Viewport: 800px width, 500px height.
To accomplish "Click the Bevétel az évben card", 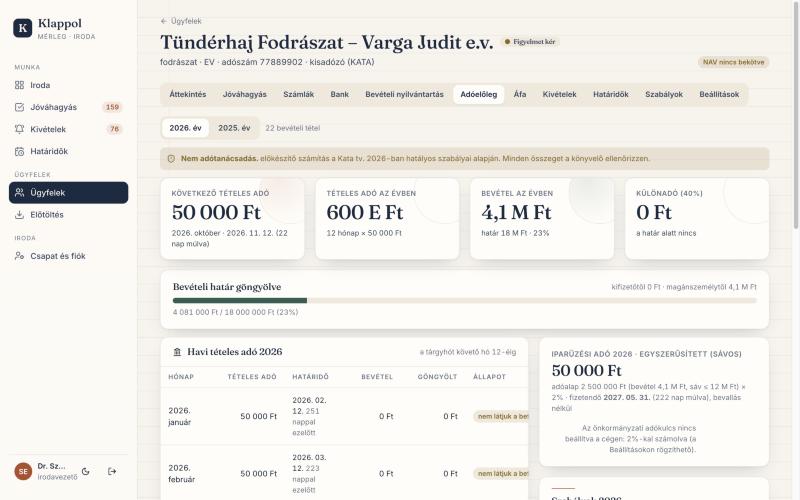I will (542, 218).
